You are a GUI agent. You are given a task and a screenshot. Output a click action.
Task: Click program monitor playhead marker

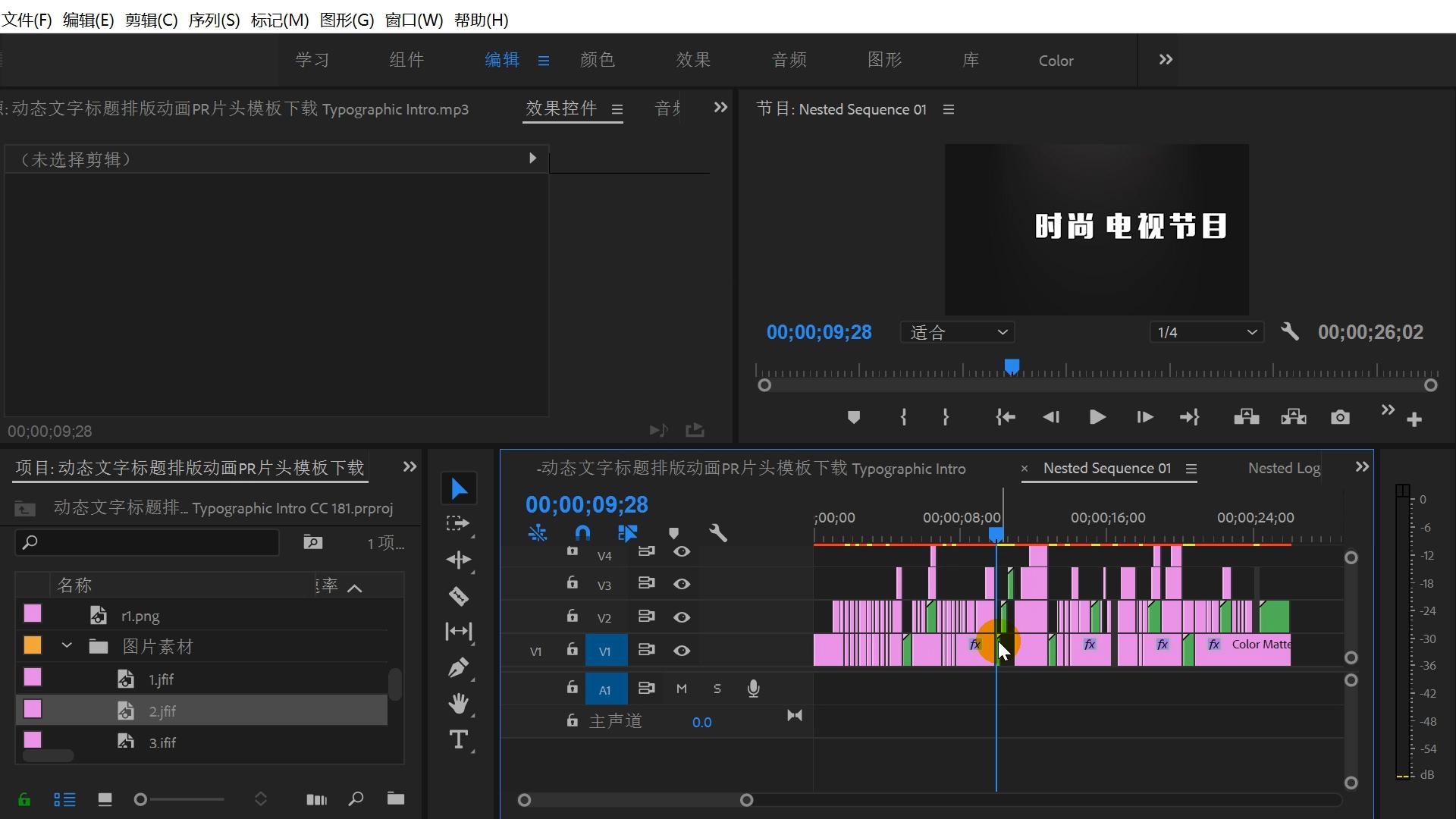pos(1012,367)
